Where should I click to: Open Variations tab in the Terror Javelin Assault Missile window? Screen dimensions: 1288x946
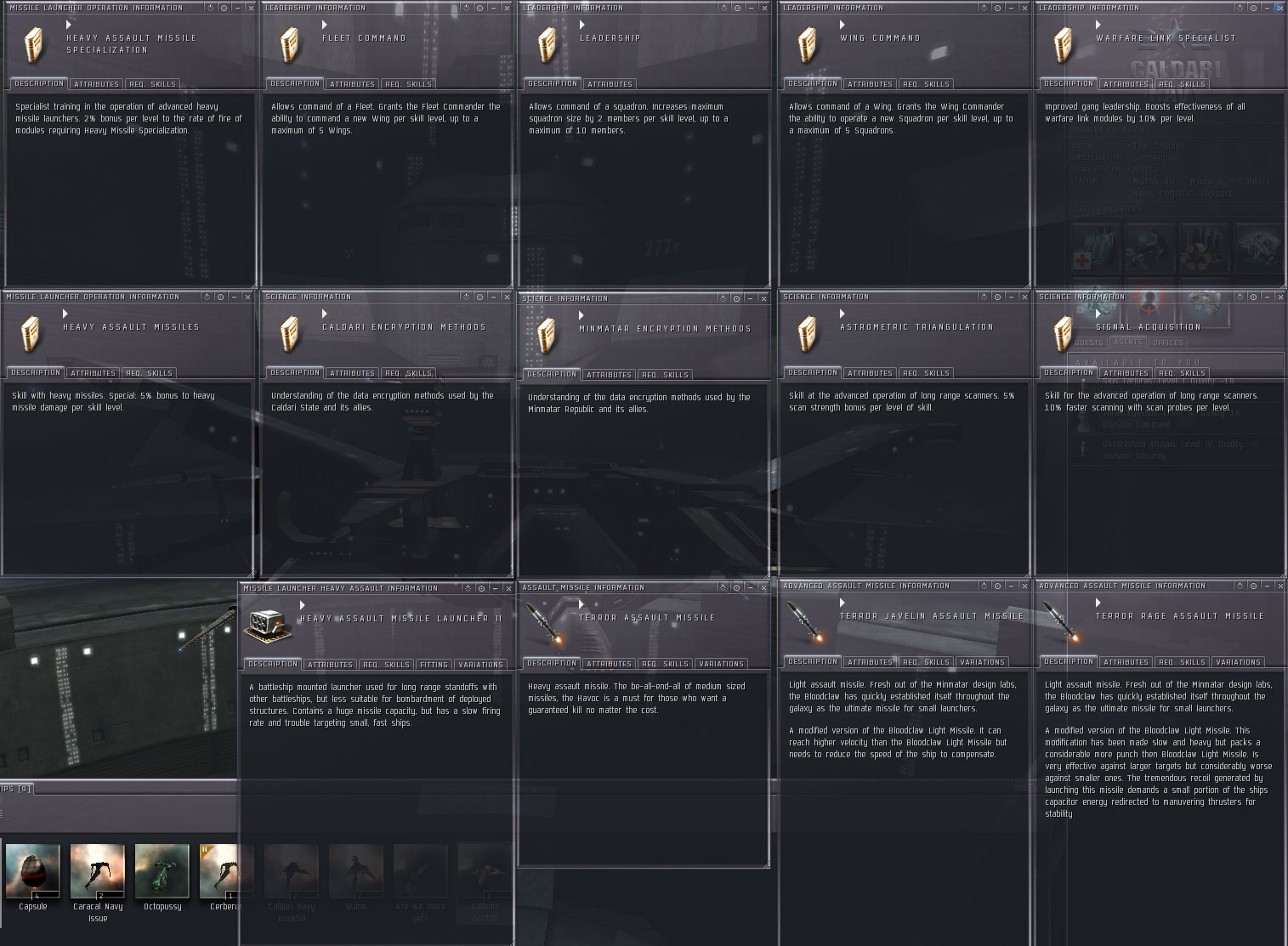tap(982, 662)
